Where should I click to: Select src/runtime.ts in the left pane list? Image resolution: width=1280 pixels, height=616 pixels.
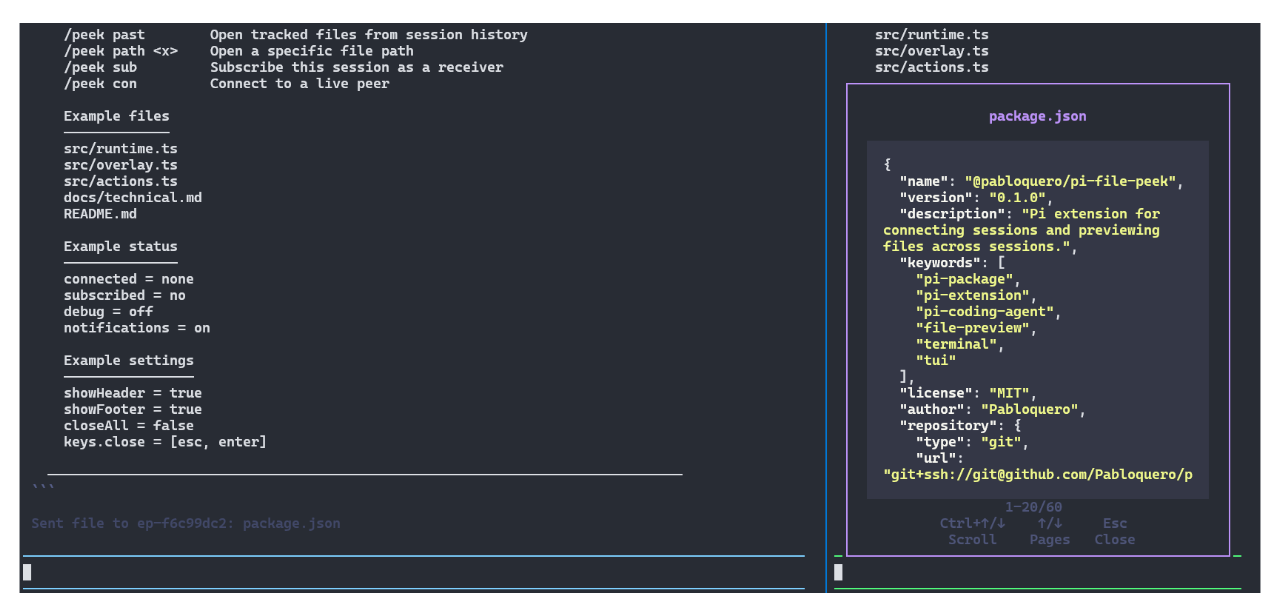pos(120,149)
